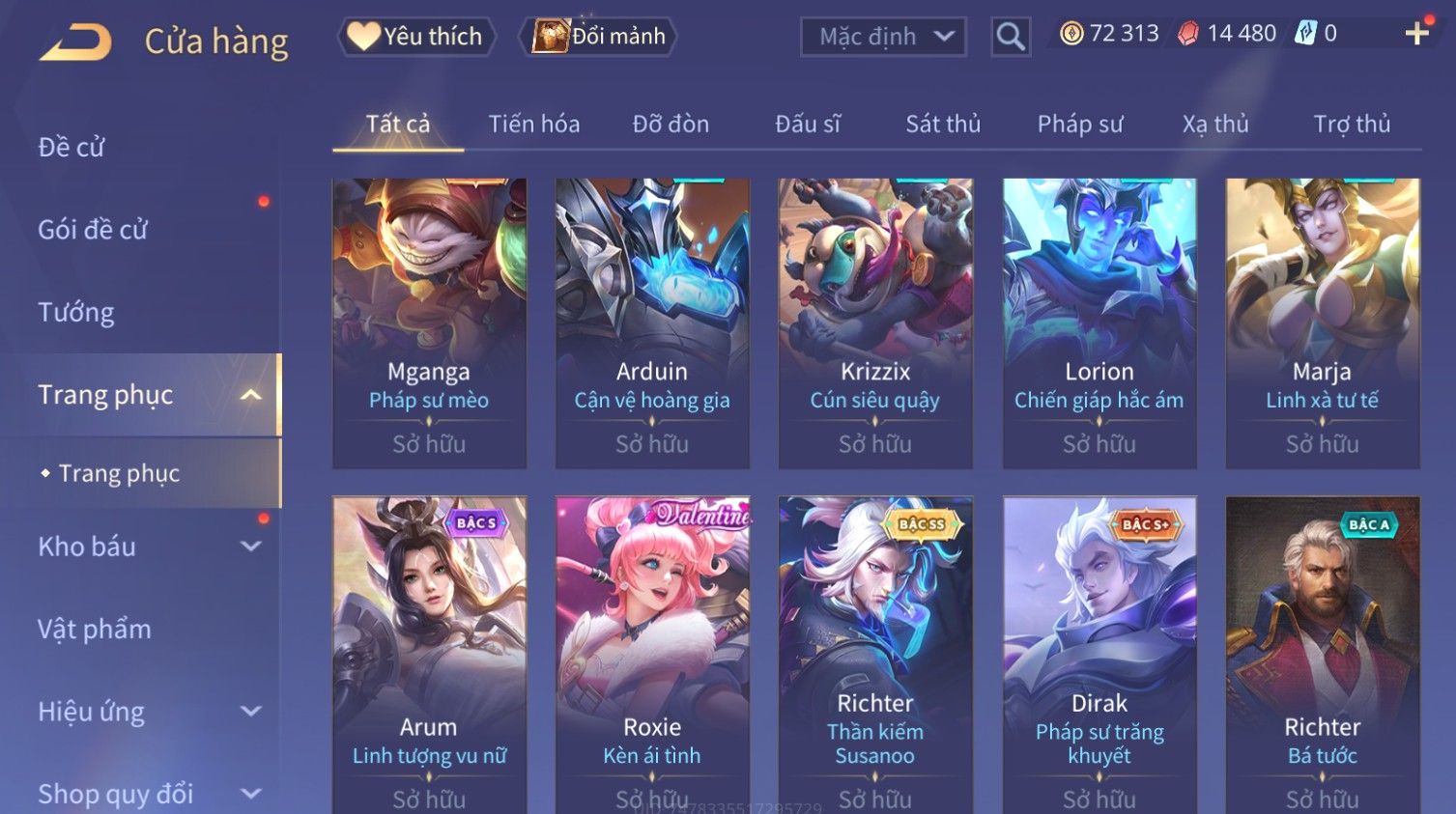
Task: Tap the red ruby currency icon
Action: (1187, 34)
